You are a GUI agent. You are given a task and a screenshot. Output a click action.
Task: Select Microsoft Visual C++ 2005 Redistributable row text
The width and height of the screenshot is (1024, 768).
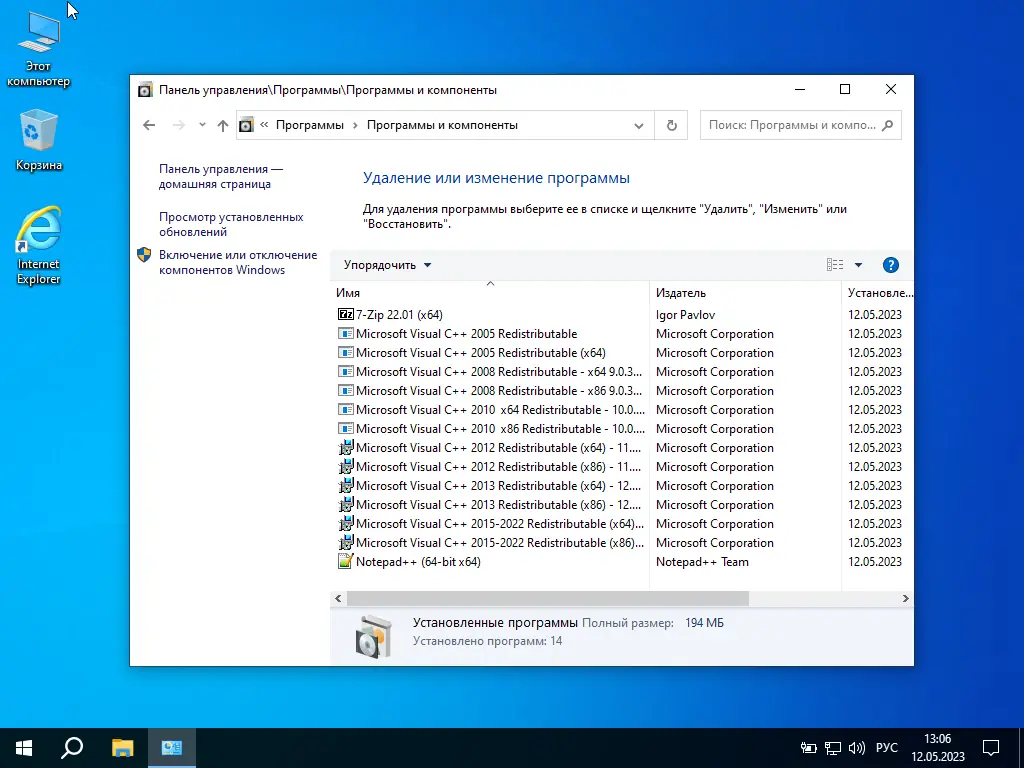466,334
